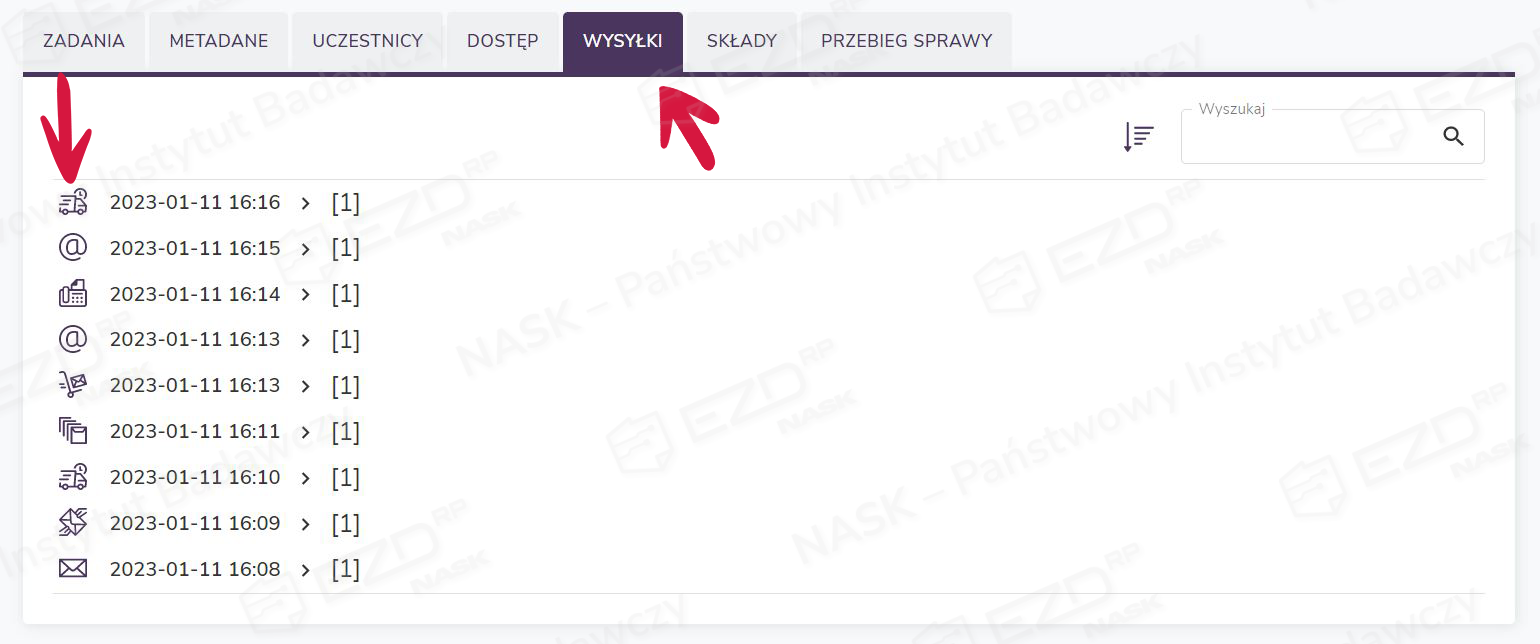This screenshot has height=644, width=1540.
Task: Click the magnifier search icon
Action: 1453,137
